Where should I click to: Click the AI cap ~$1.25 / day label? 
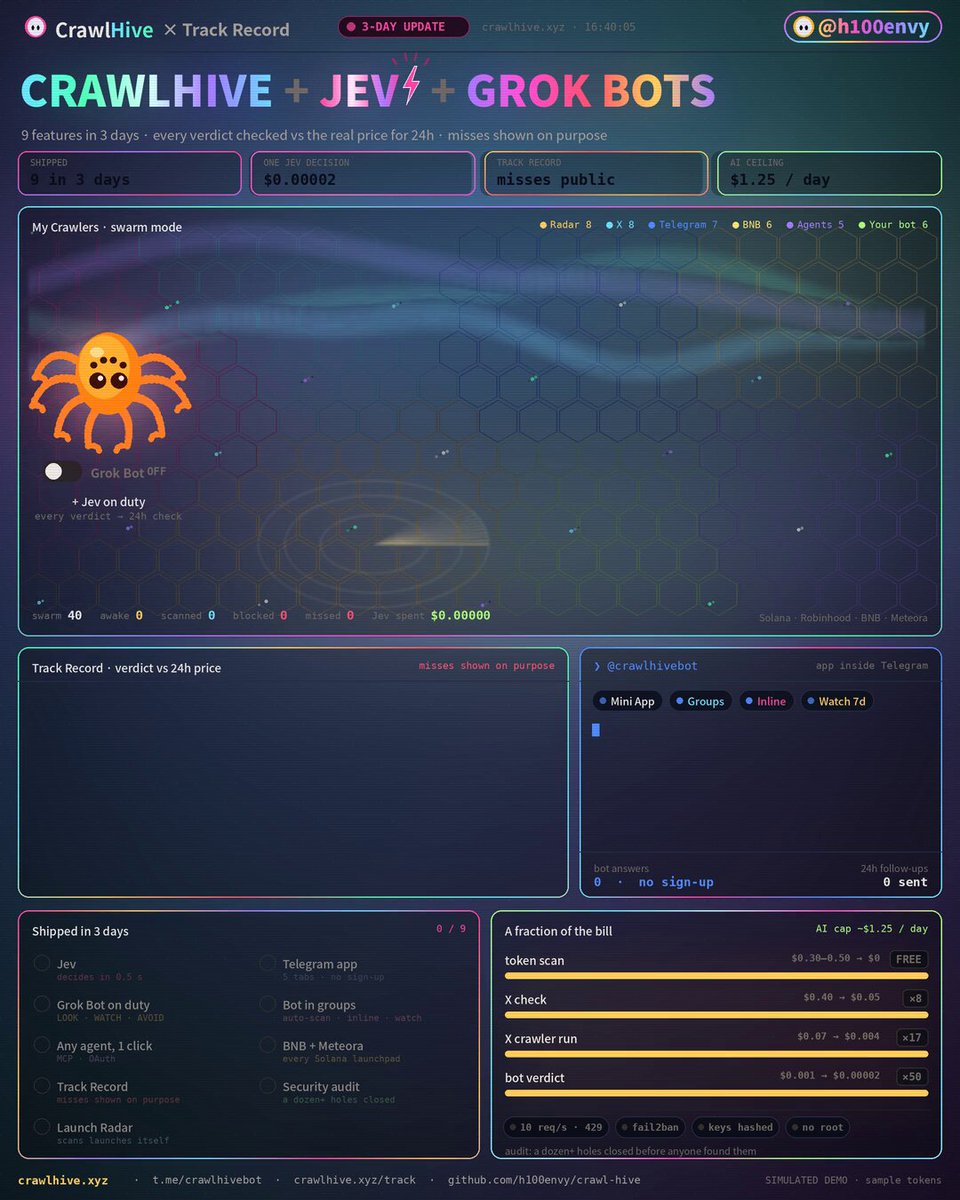tap(871, 929)
